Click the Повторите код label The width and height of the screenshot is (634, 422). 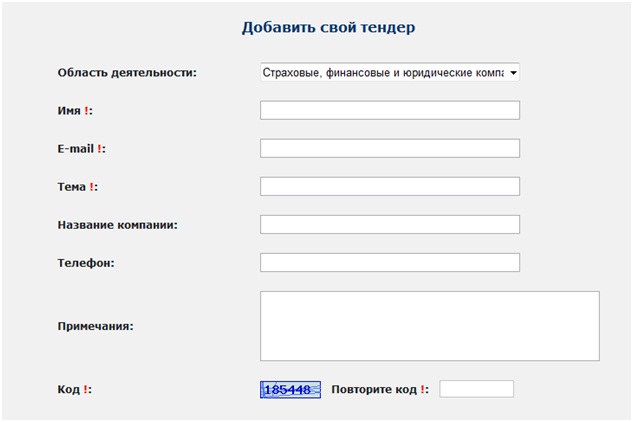click(373, 389)
